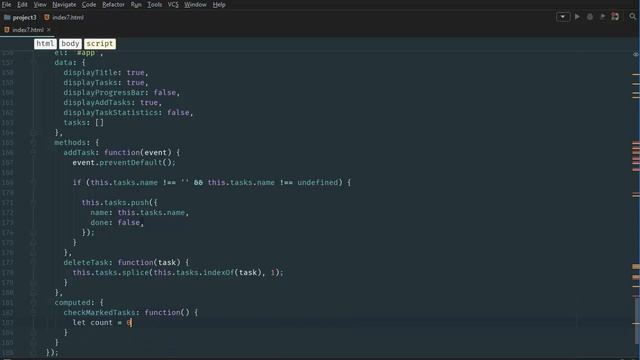Open the VCS menu
640x360 pixels.
click(x=173, y=4)
